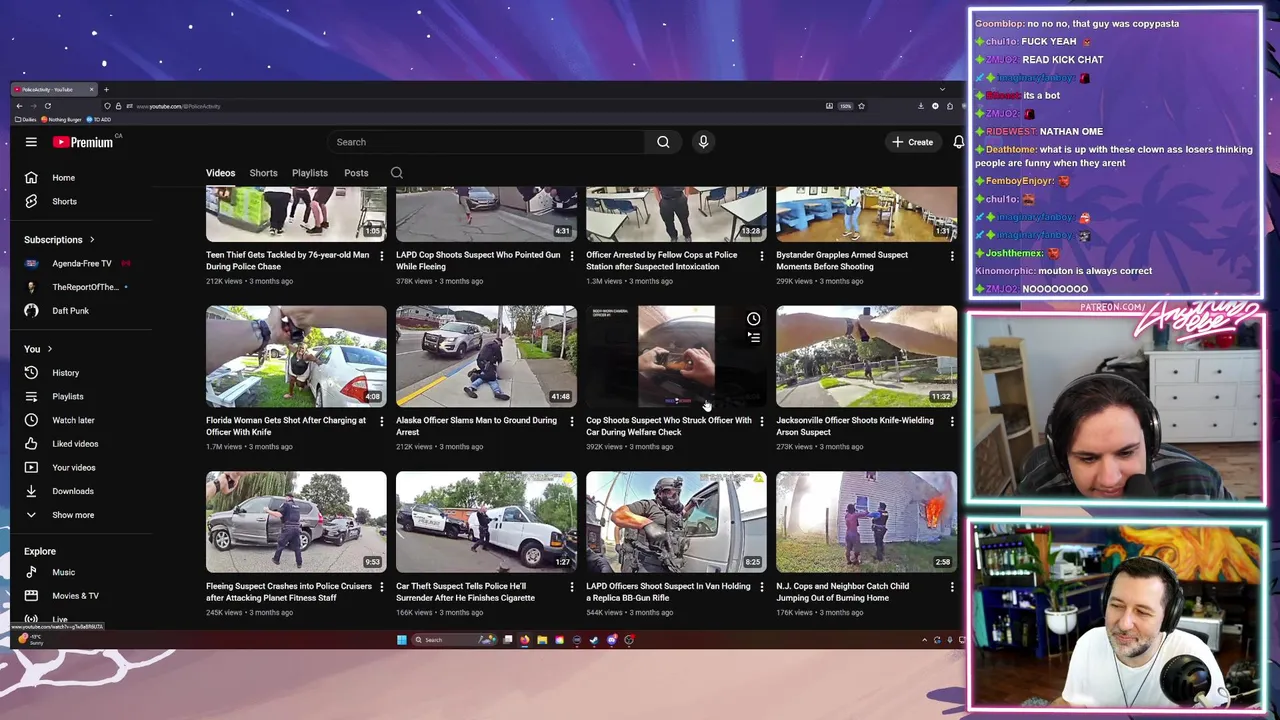Open the browser downloads arrow
Viewport: 1280px width, 720px height.
point(921,106)
